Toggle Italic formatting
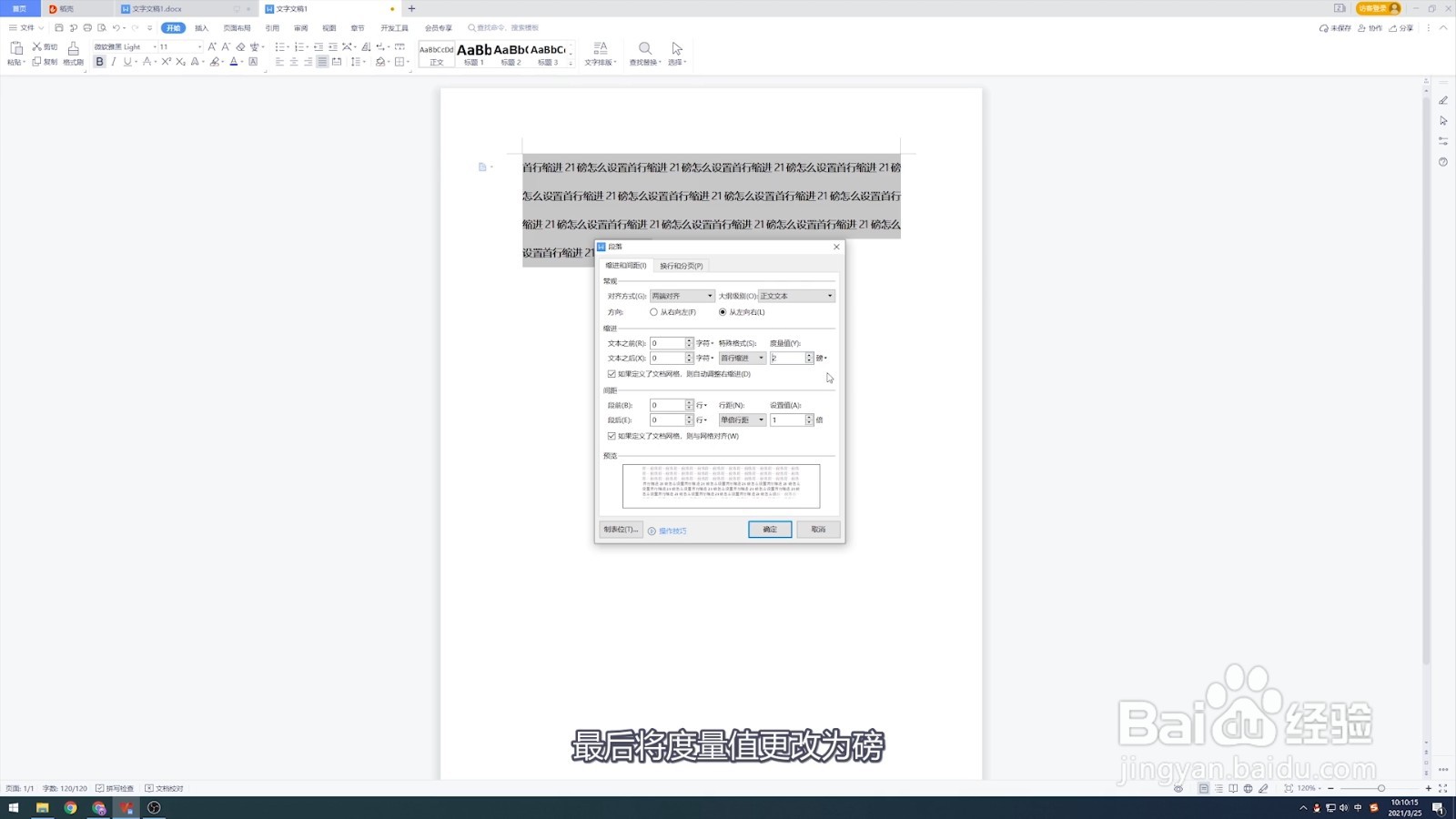Image resolution: width=1456 pixels, height=819 pixels. click(114, 62)
